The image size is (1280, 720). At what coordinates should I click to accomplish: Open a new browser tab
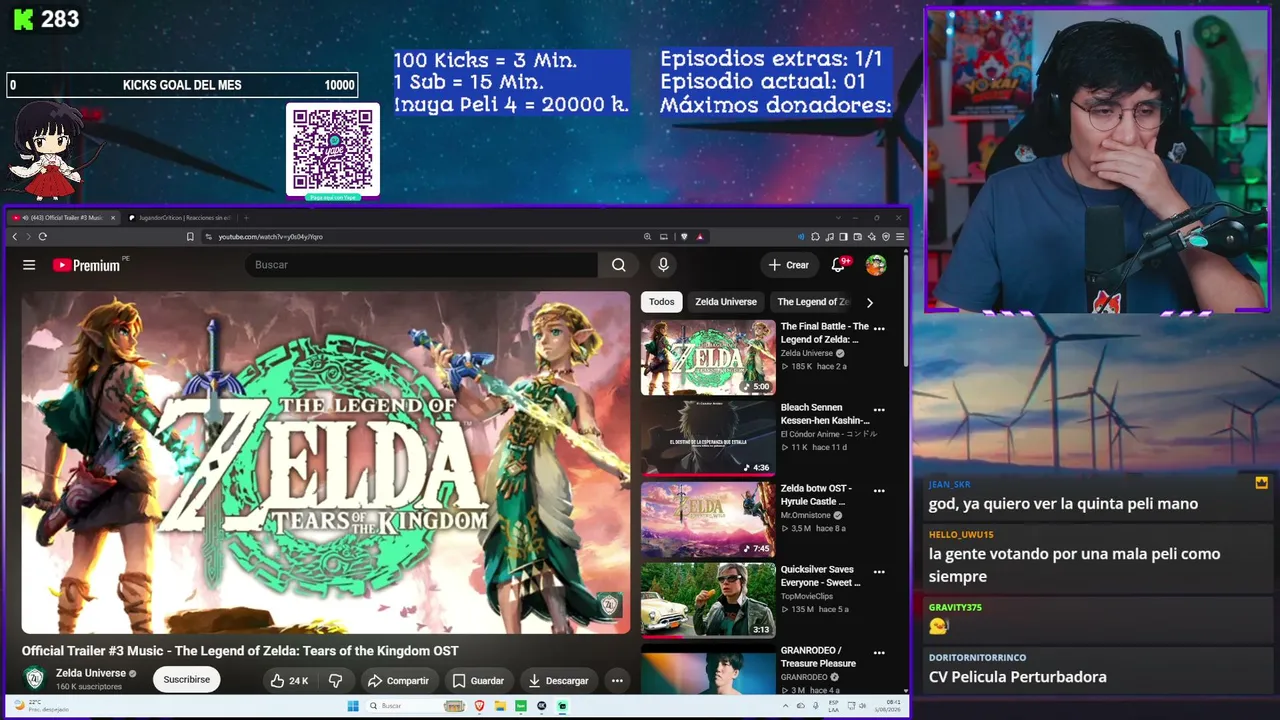tap(247, 218)
